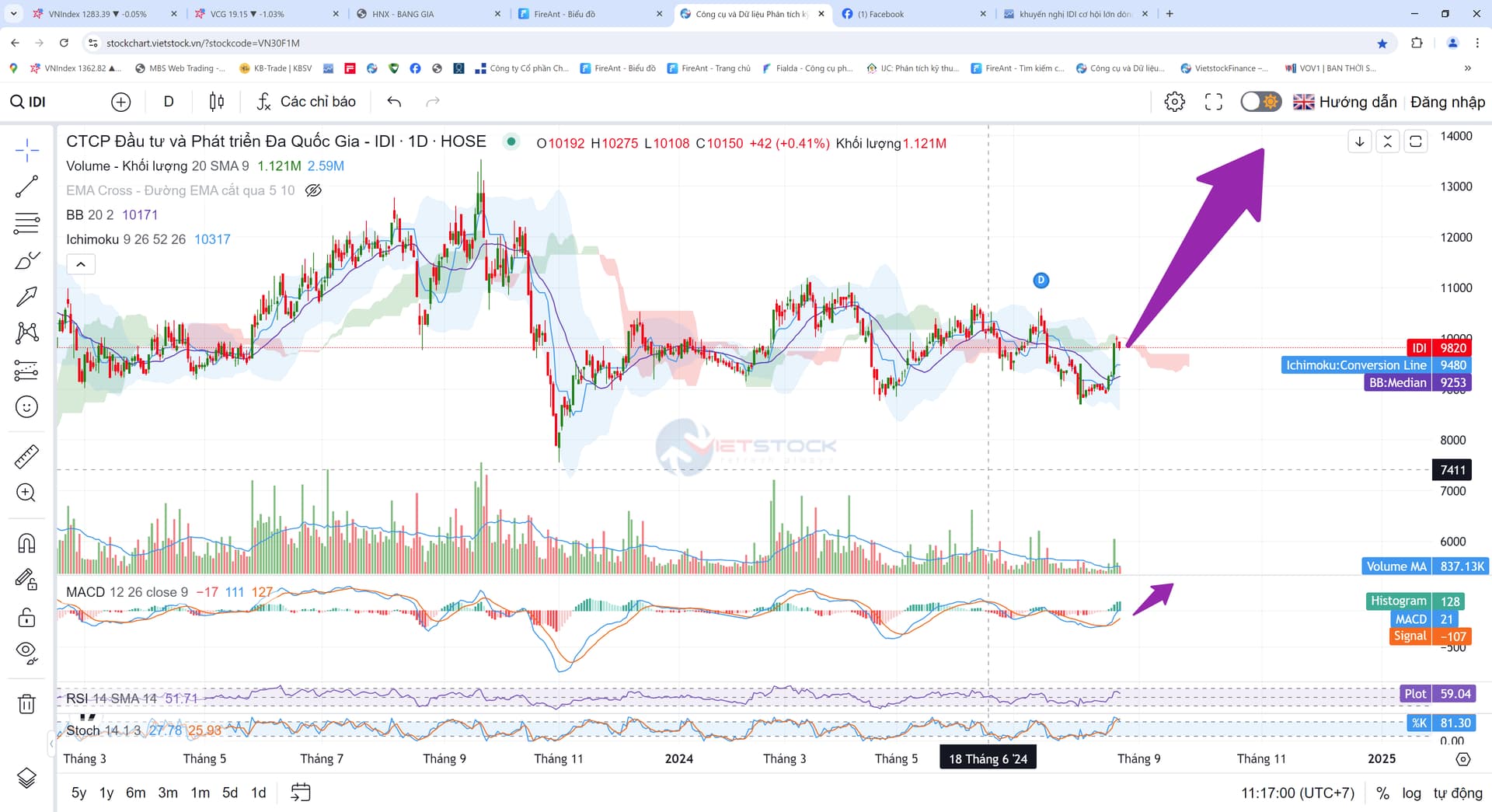
Task: Open the time axis settings gear
Action: [x=1463, y=759]
